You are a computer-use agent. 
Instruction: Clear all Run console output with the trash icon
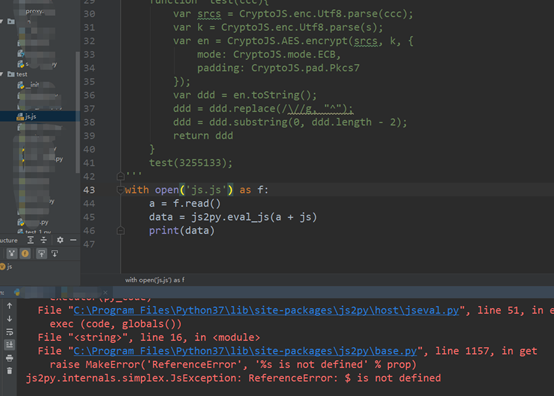click(10, 371)
